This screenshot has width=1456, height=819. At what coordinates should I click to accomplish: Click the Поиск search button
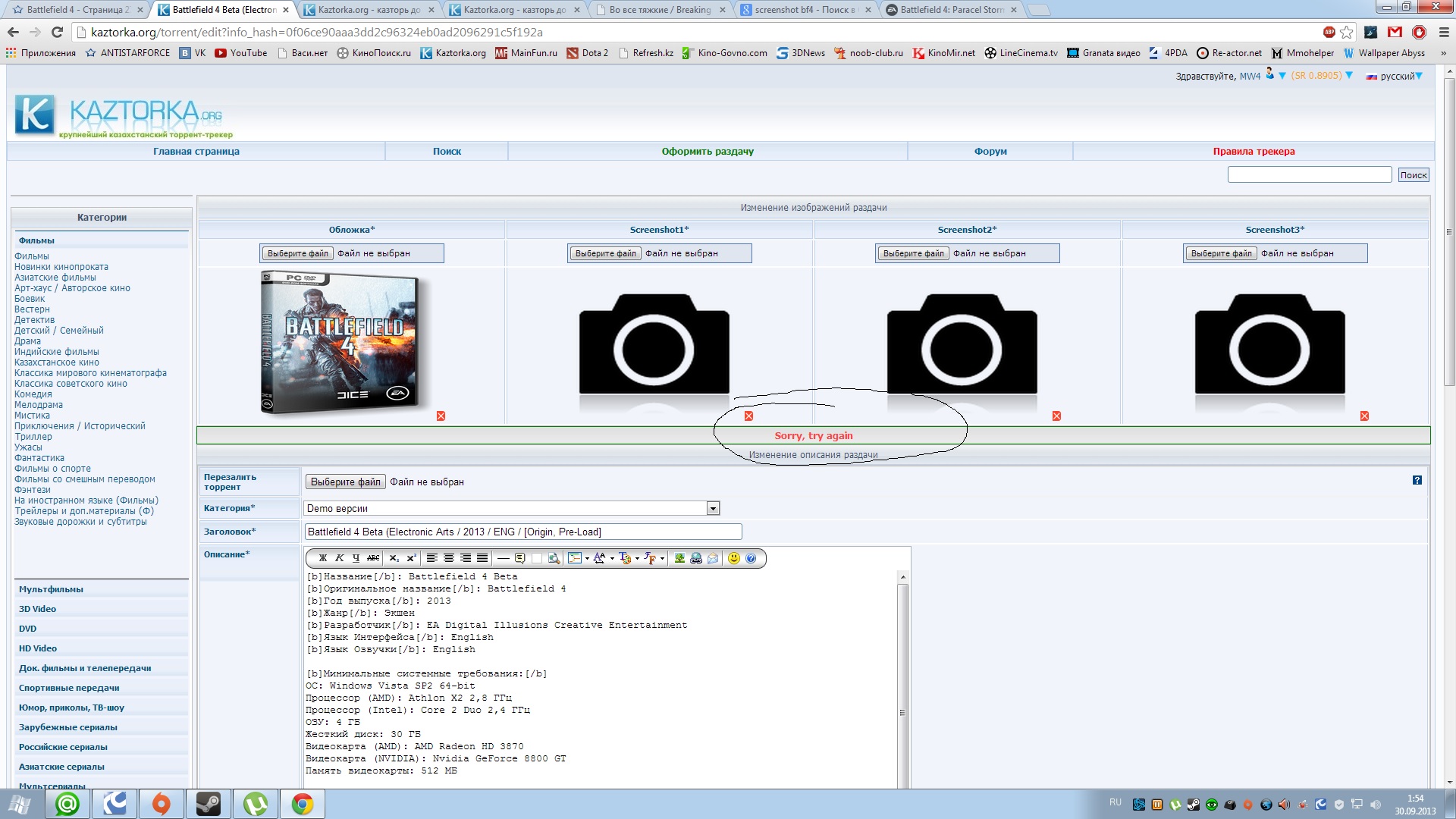[1414, 175]
